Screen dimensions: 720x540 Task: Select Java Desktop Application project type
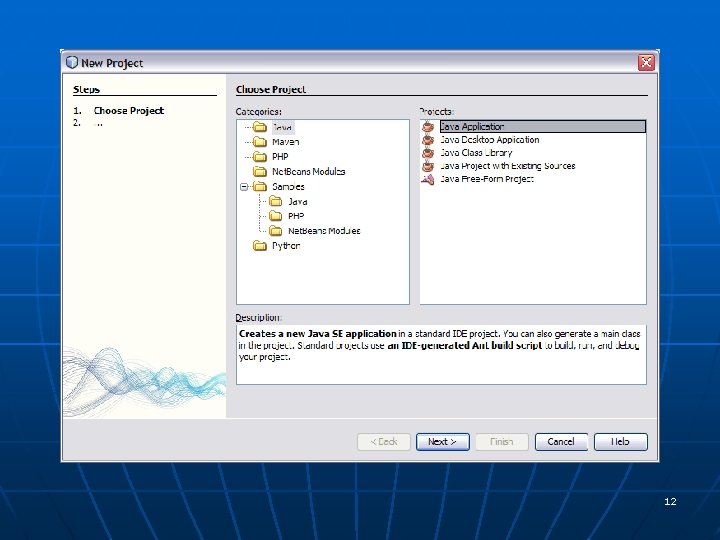tap(489, 140)
